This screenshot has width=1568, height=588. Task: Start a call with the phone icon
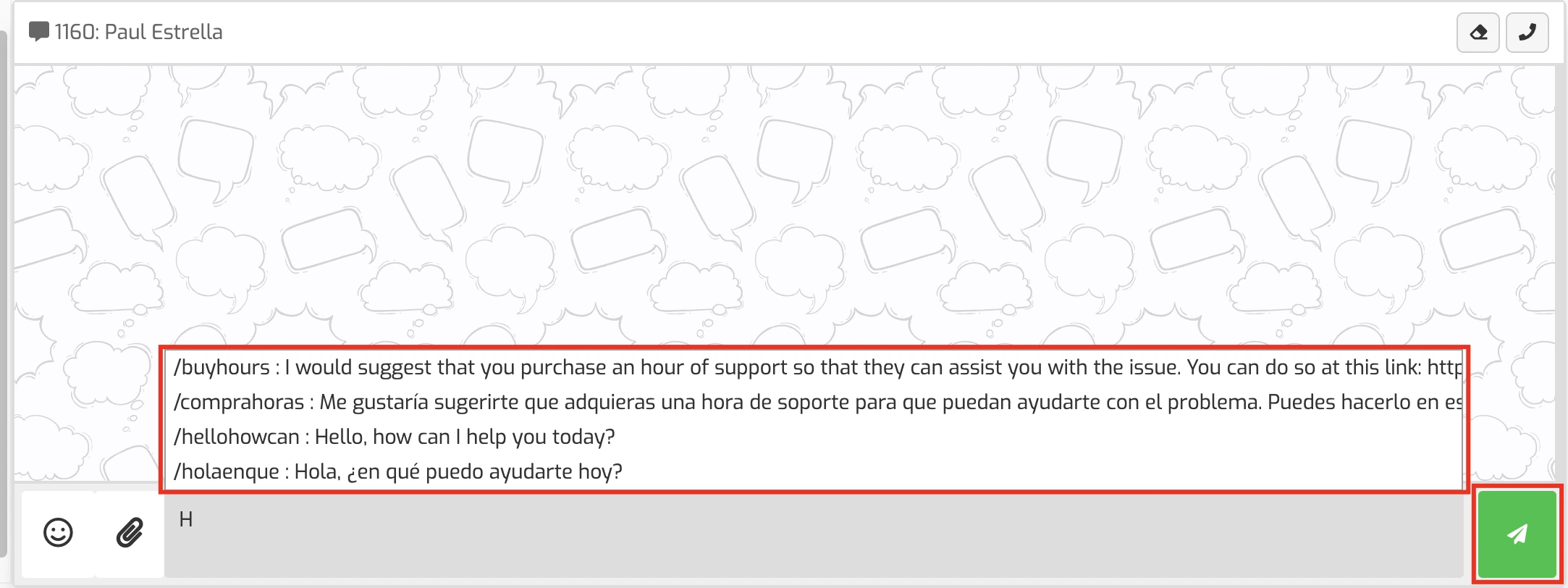click(x=1527, y=33)
